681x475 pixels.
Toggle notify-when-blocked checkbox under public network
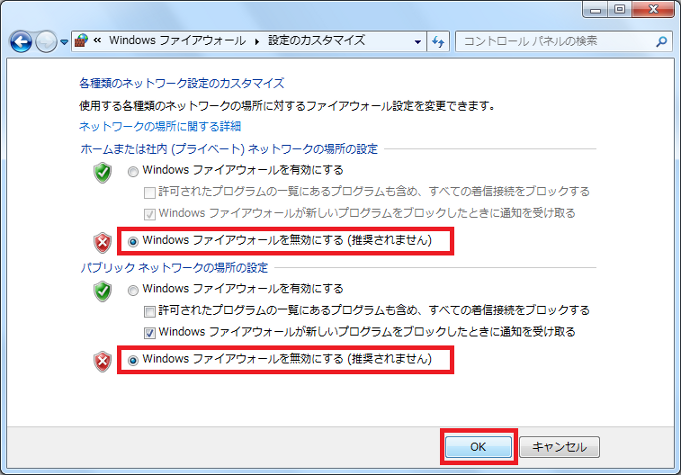tap(149, 331)
